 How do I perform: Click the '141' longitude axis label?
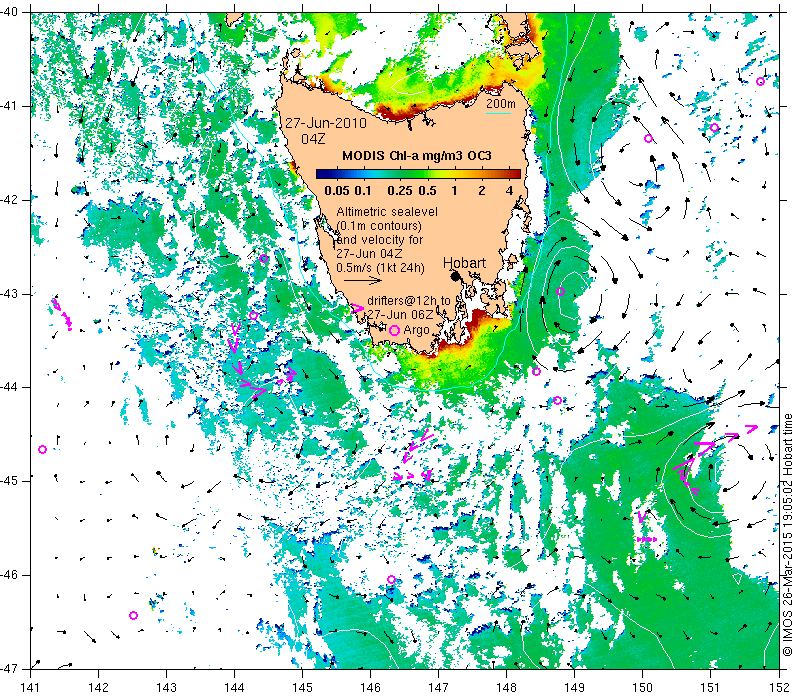[x=31, y=688]
